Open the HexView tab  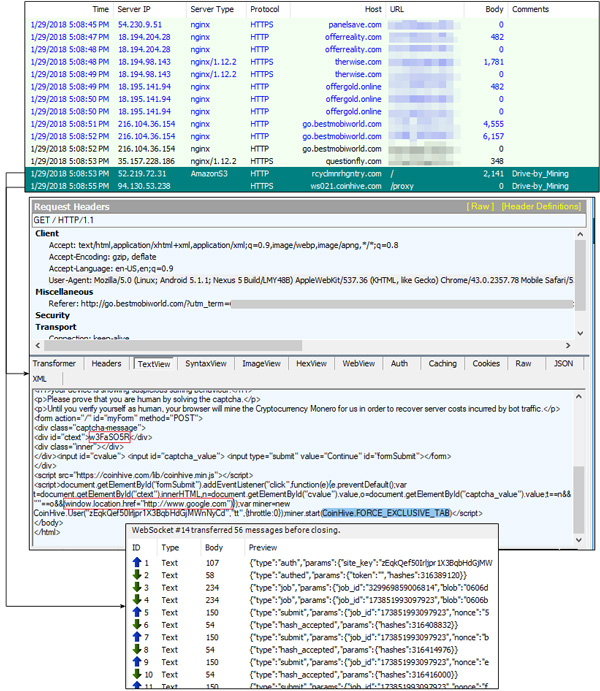pyautogui.click(x=311, y=364)
